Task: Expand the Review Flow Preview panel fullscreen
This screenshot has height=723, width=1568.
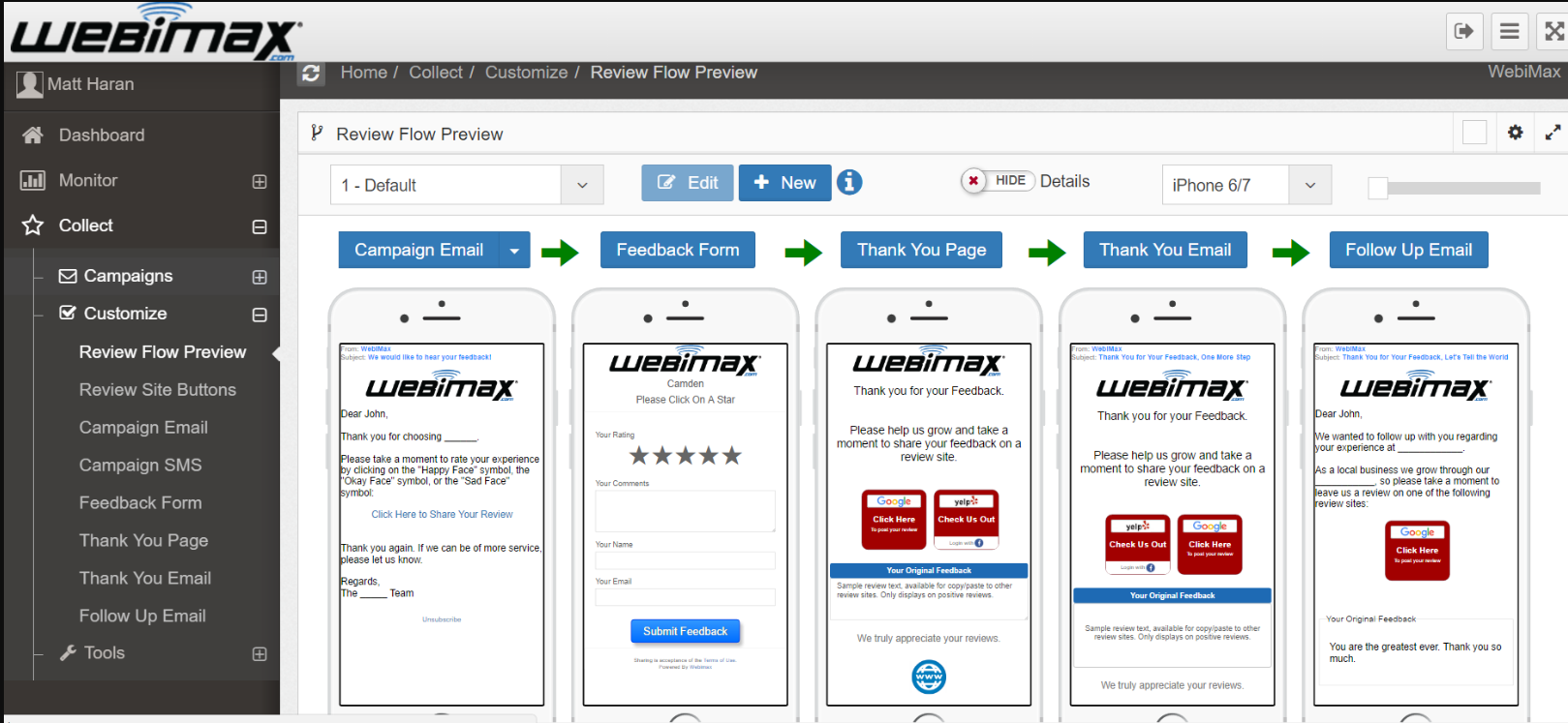Action: [x=1553, y=133]
